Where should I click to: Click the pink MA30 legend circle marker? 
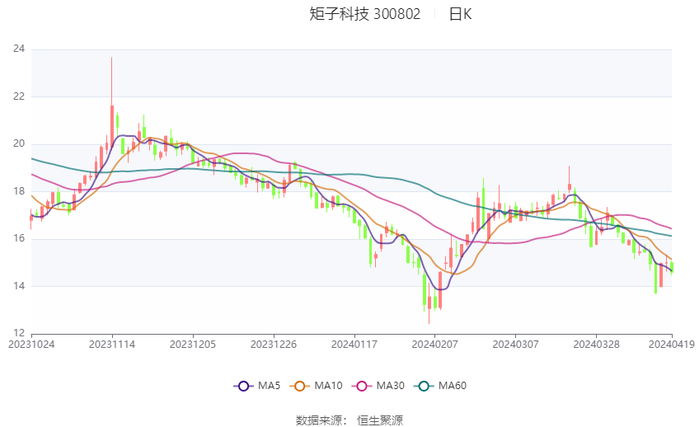pyautogui.click(x=364, y=386)
